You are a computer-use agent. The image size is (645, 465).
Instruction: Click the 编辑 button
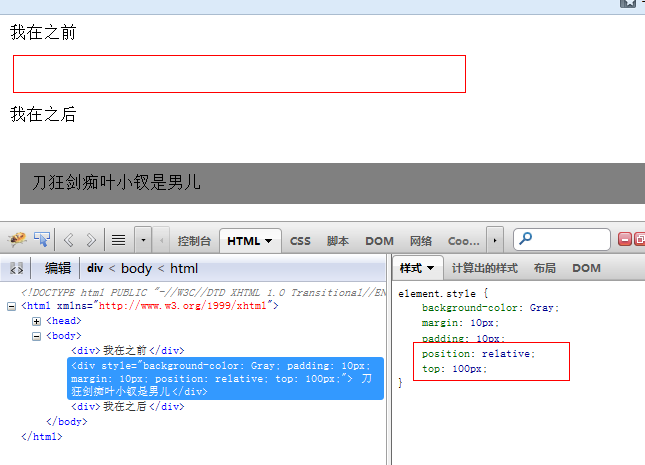click(x=58, y=268)
